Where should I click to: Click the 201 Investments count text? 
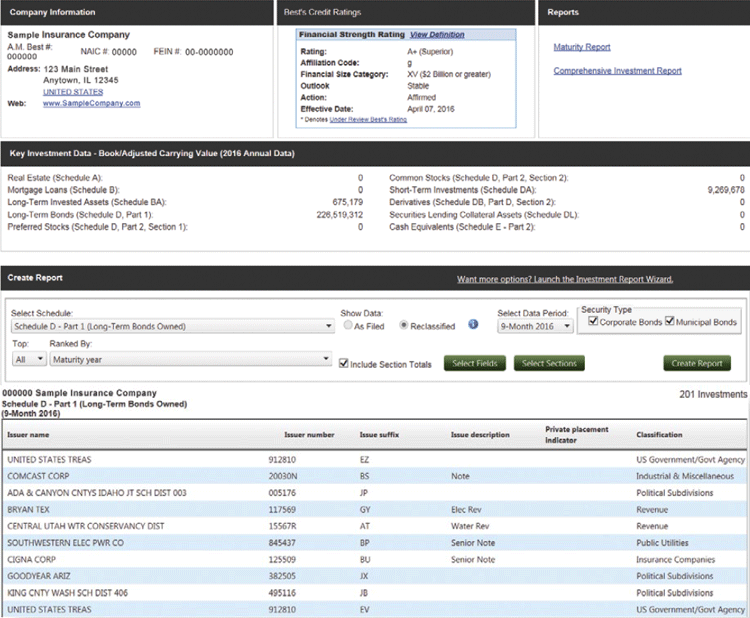713,394
